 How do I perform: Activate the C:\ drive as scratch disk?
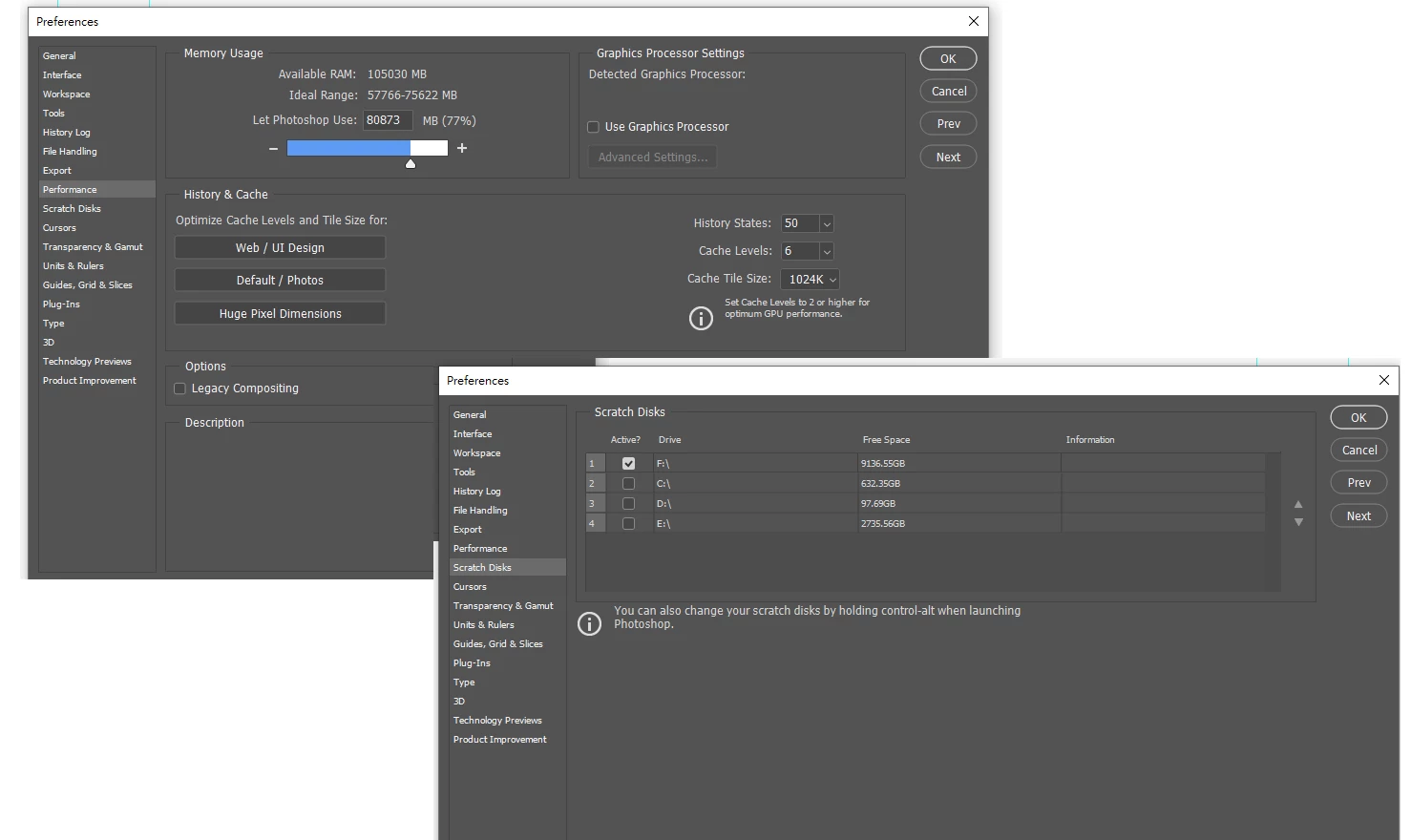pos(628,484)
